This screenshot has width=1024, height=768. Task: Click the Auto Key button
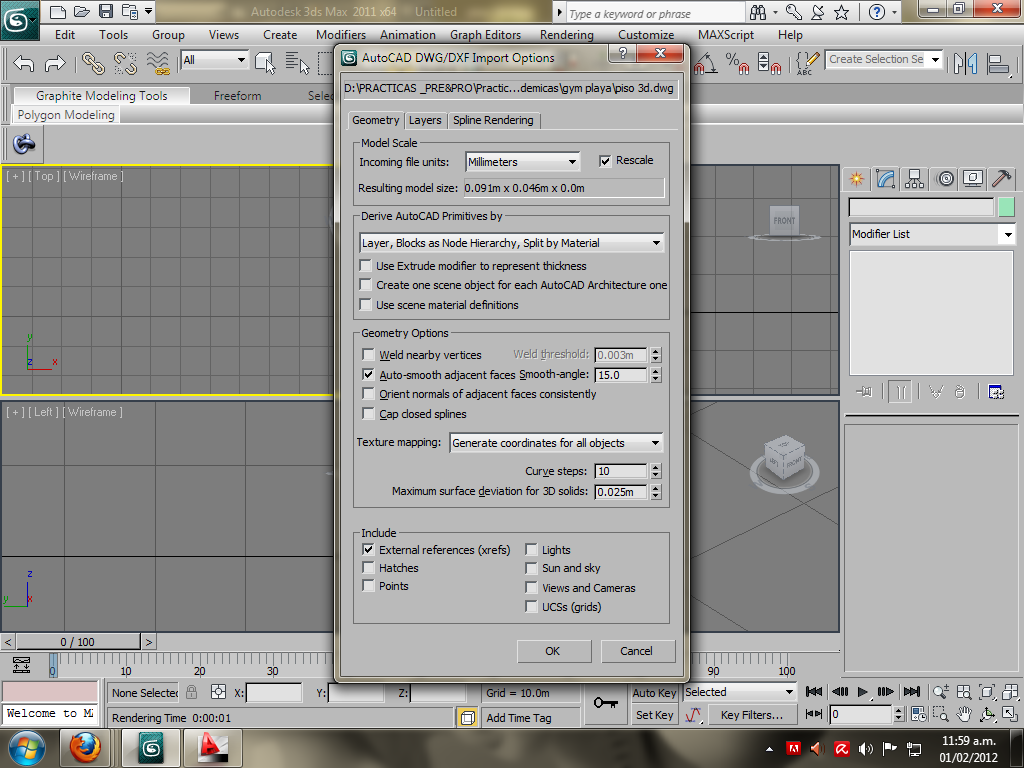pos(654,693)
